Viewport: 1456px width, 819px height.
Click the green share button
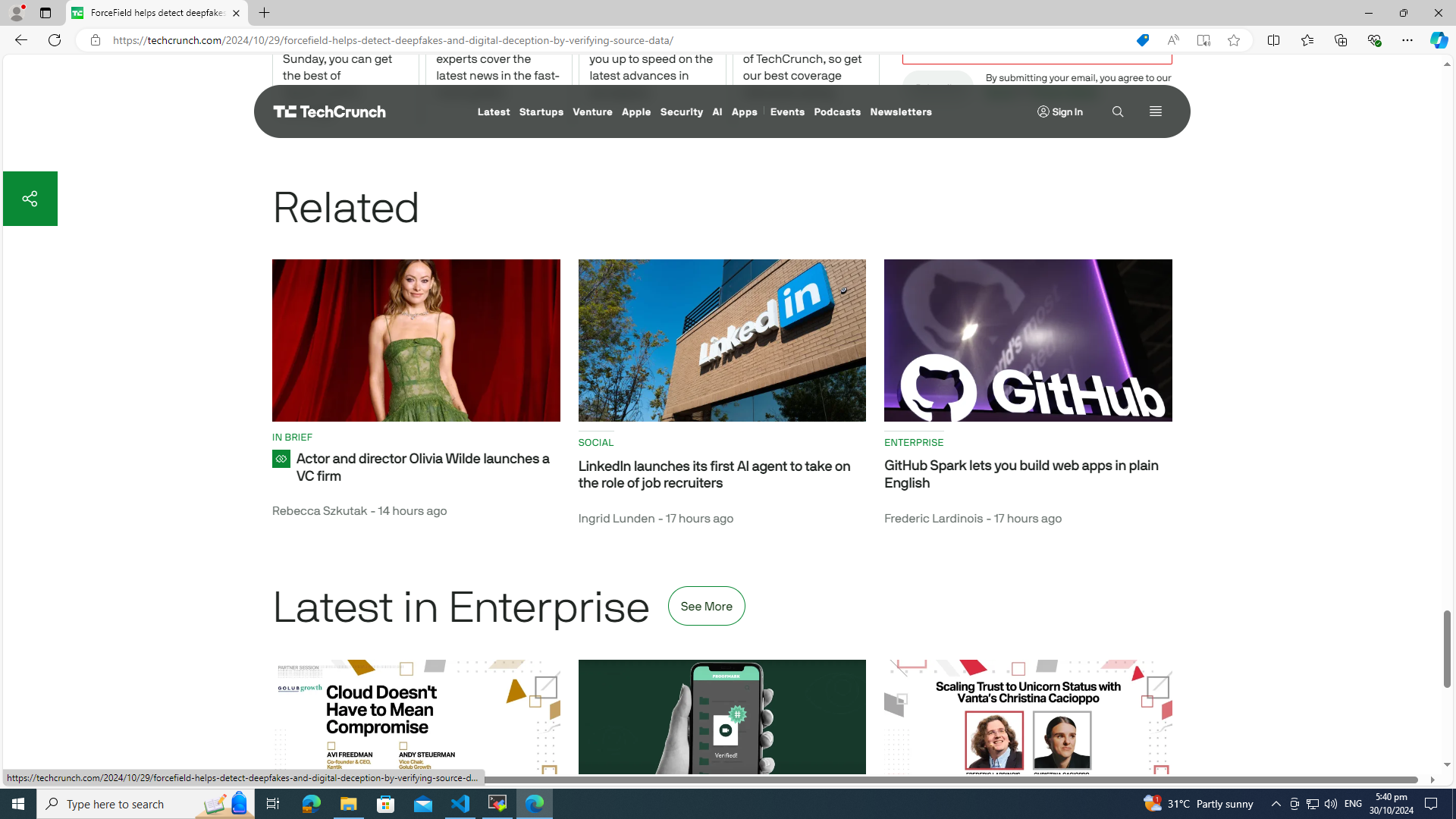30,199
